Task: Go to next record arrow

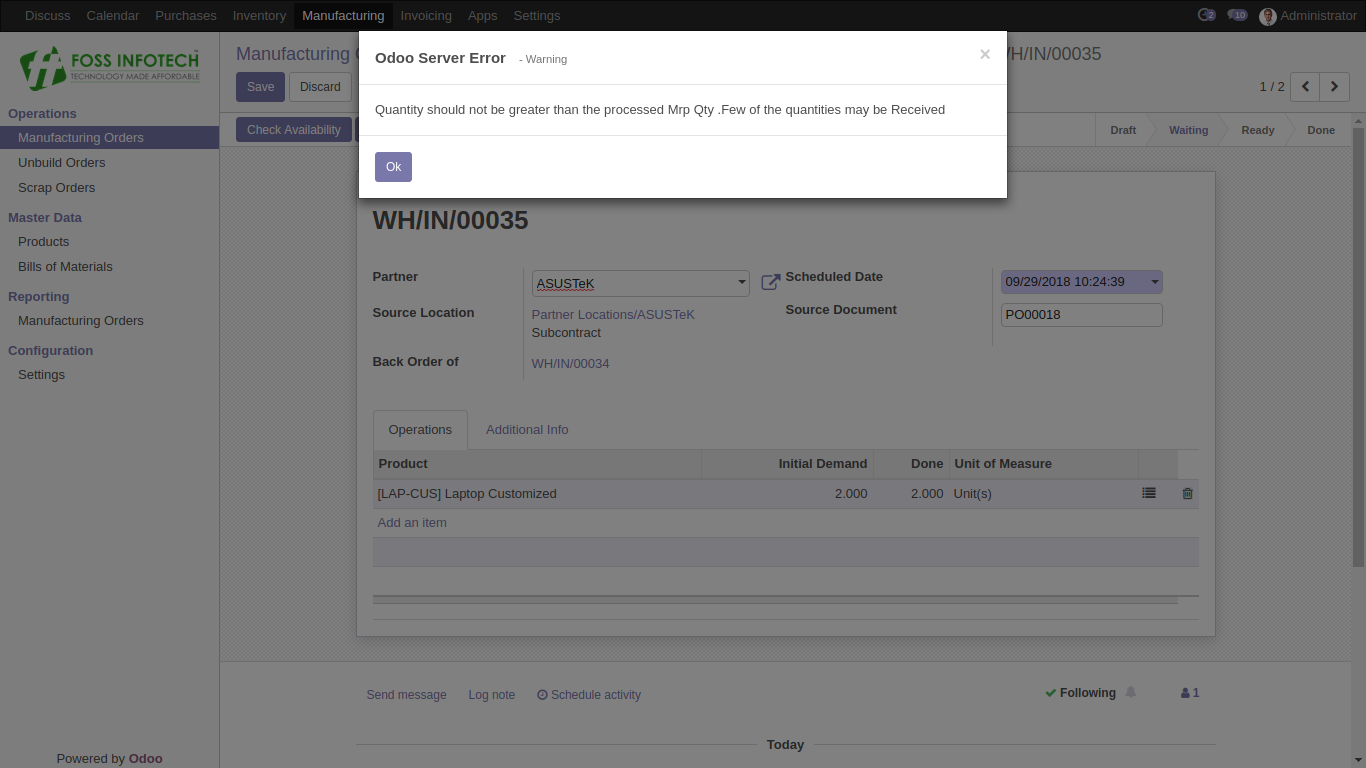Action: 1335,87
